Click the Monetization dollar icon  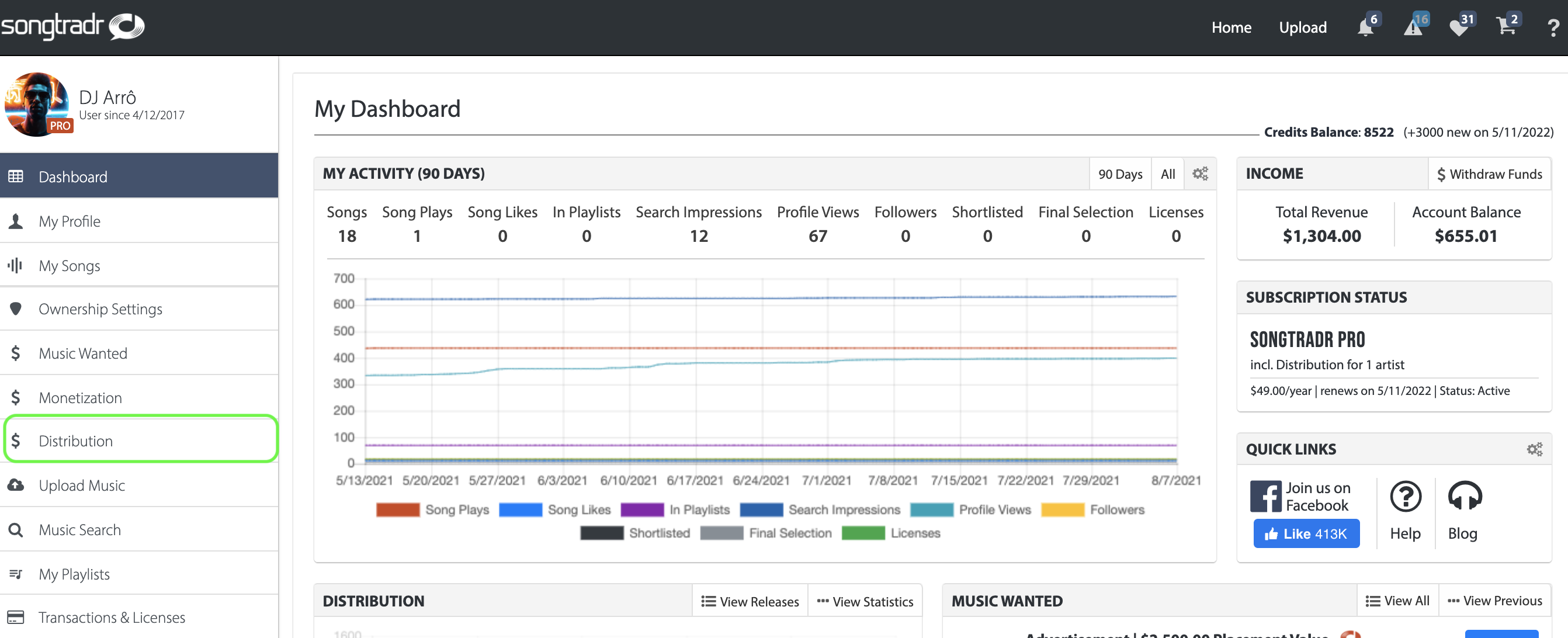[16, 397]
